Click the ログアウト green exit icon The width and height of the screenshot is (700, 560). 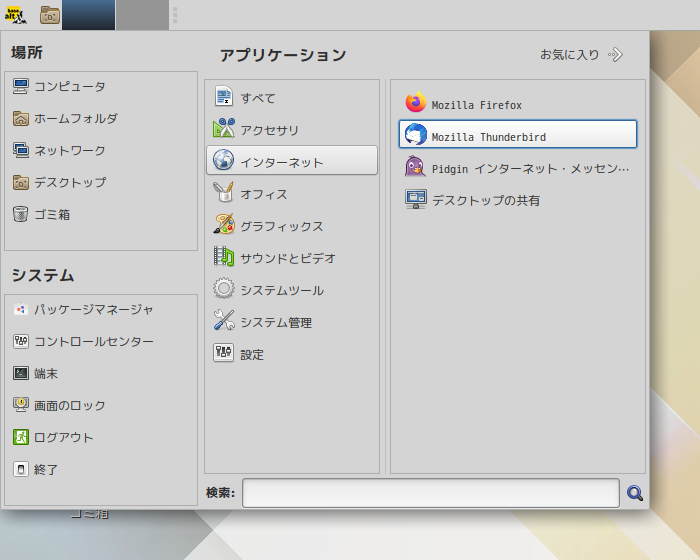(x=21, y=437)
